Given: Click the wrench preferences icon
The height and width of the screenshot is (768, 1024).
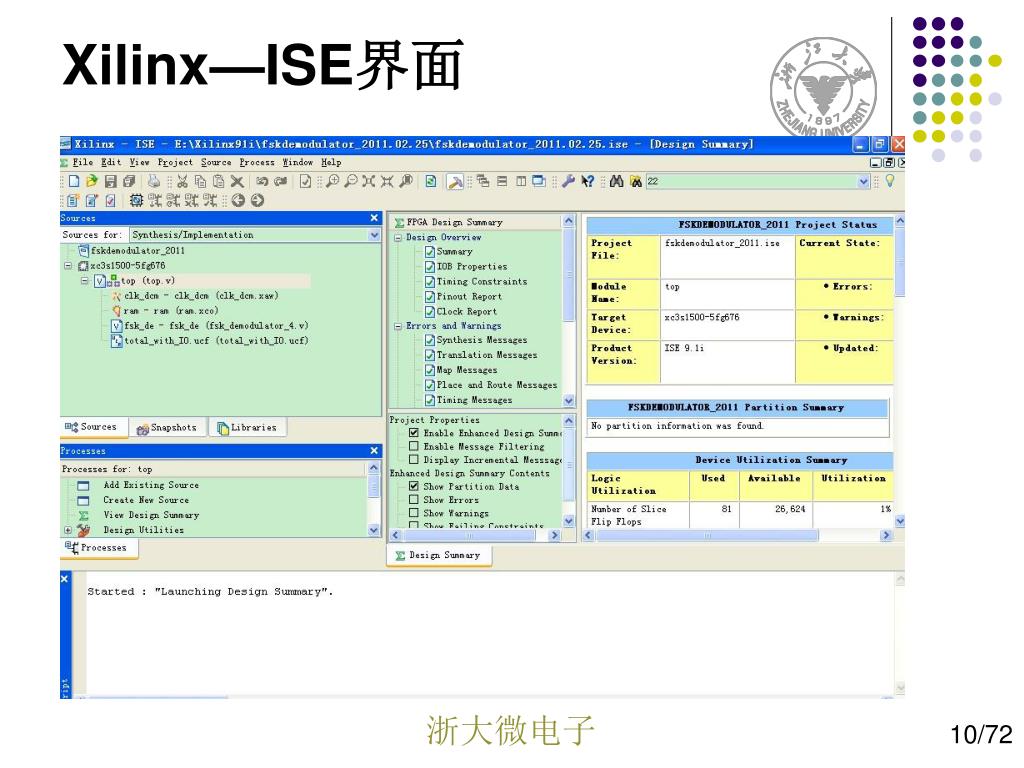Looking at the screenshot, I should tap(568, 181).
